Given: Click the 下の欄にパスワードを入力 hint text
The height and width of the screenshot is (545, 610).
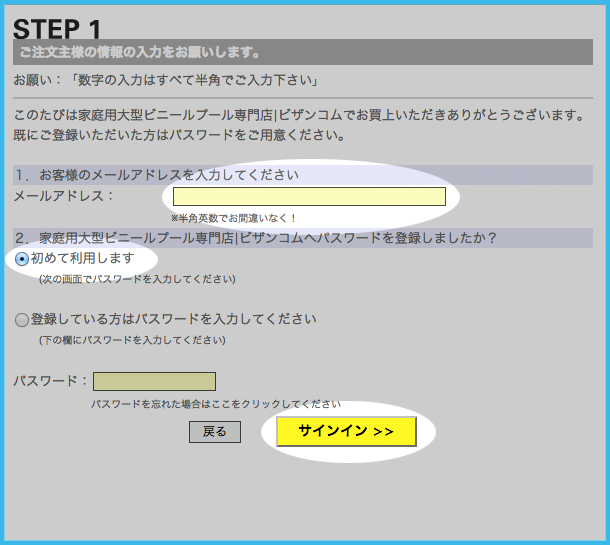Looking at the screenshot, I should tap(131, 340).
